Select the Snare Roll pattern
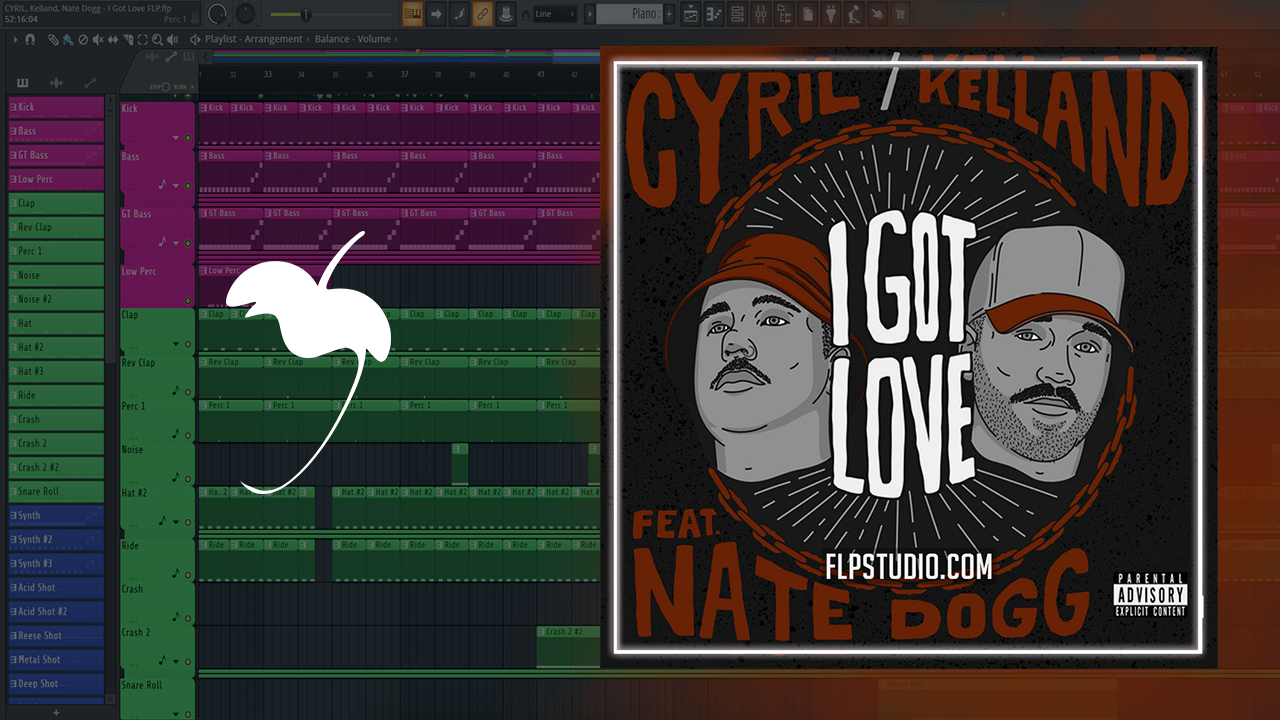 click(56, 492)
